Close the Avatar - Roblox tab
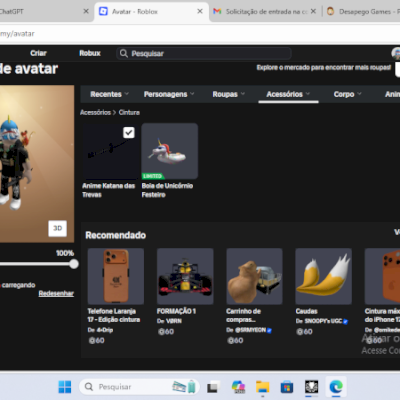This screenshot has height=400, width=400. pyautogui.click(x=200, y=11)
